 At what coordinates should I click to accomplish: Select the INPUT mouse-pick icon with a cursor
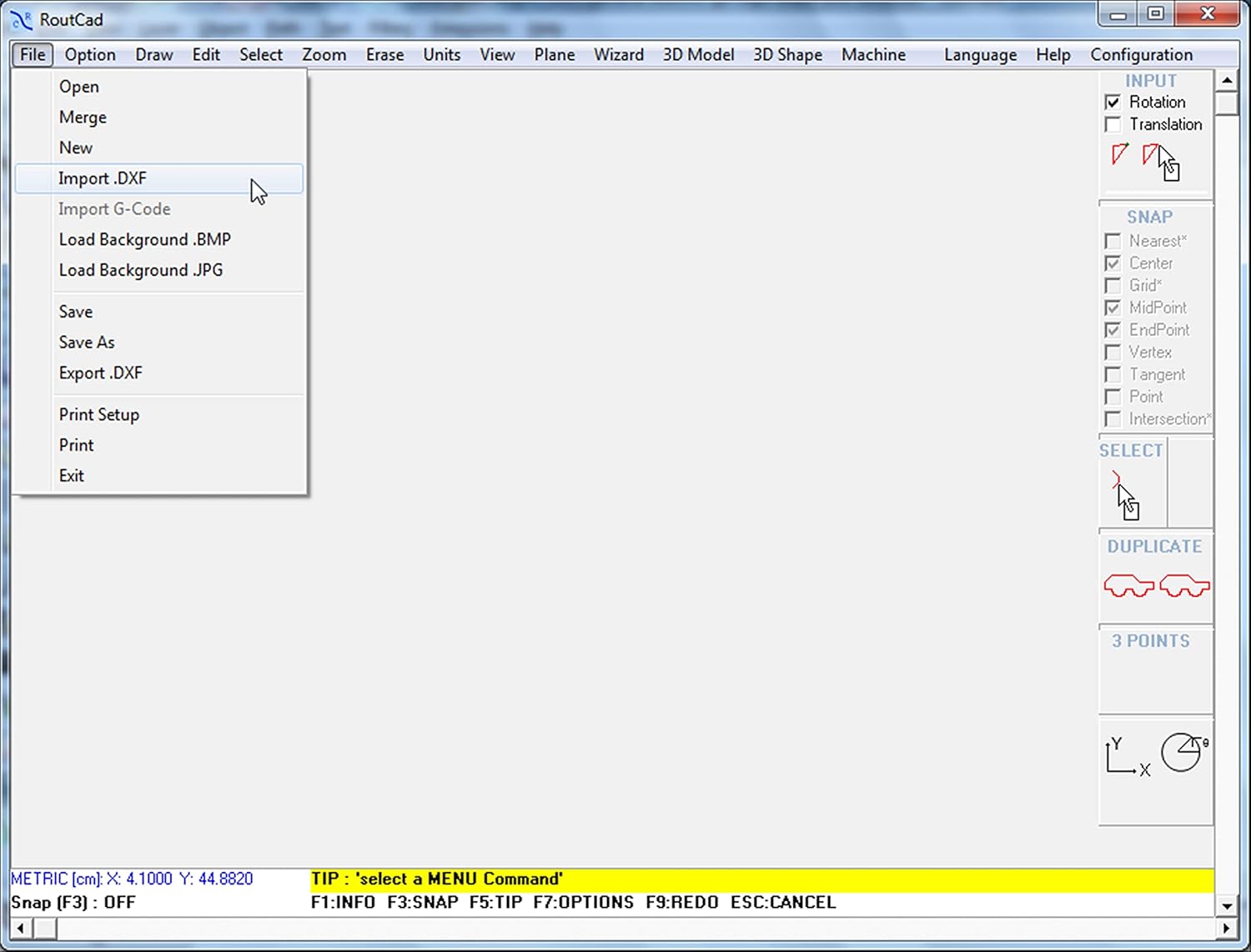pos(1161,161)
